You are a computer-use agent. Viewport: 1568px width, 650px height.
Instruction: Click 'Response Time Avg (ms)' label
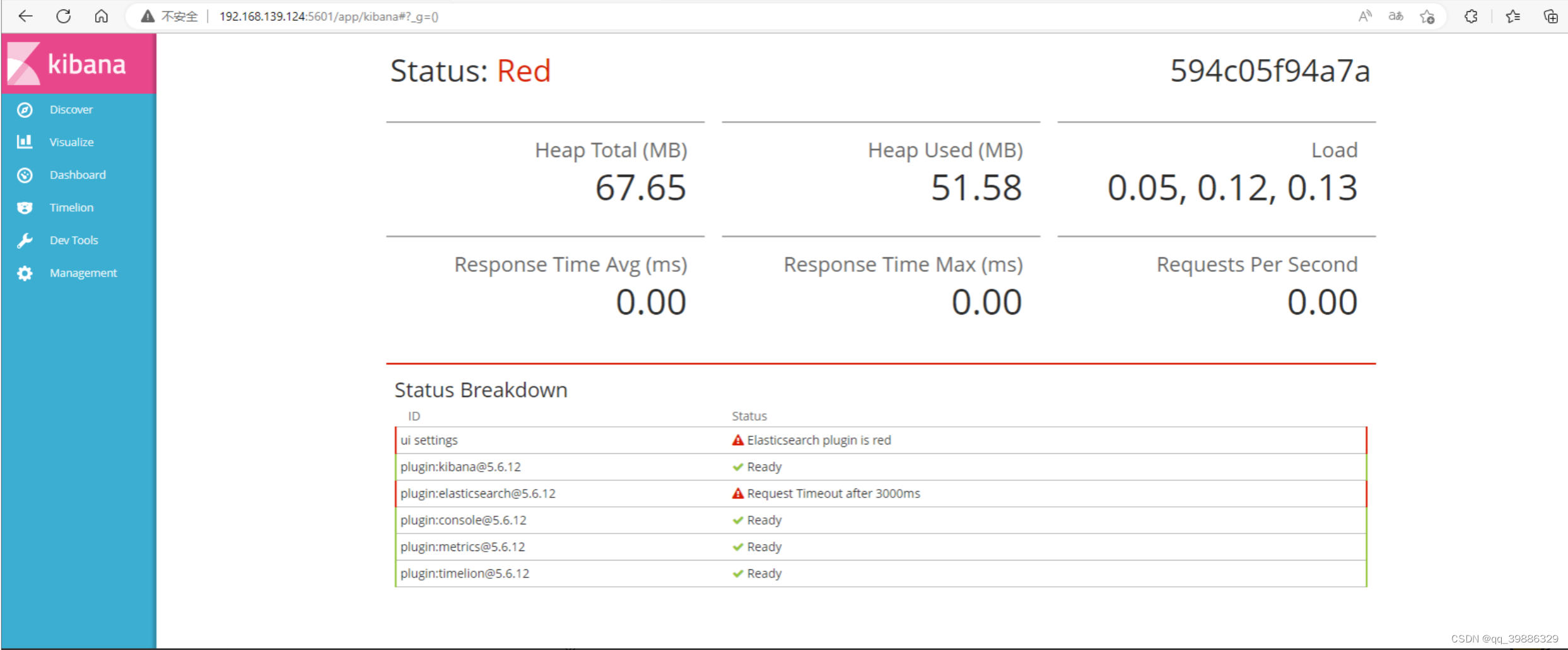point(571,265)
